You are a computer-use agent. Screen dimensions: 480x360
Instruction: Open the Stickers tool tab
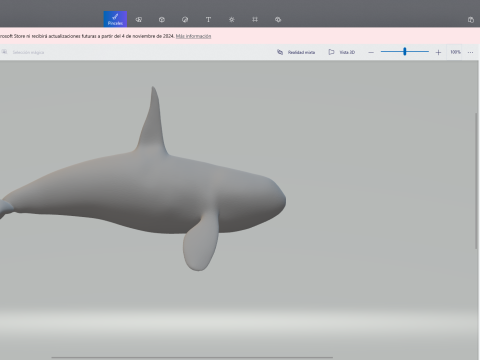185,20
